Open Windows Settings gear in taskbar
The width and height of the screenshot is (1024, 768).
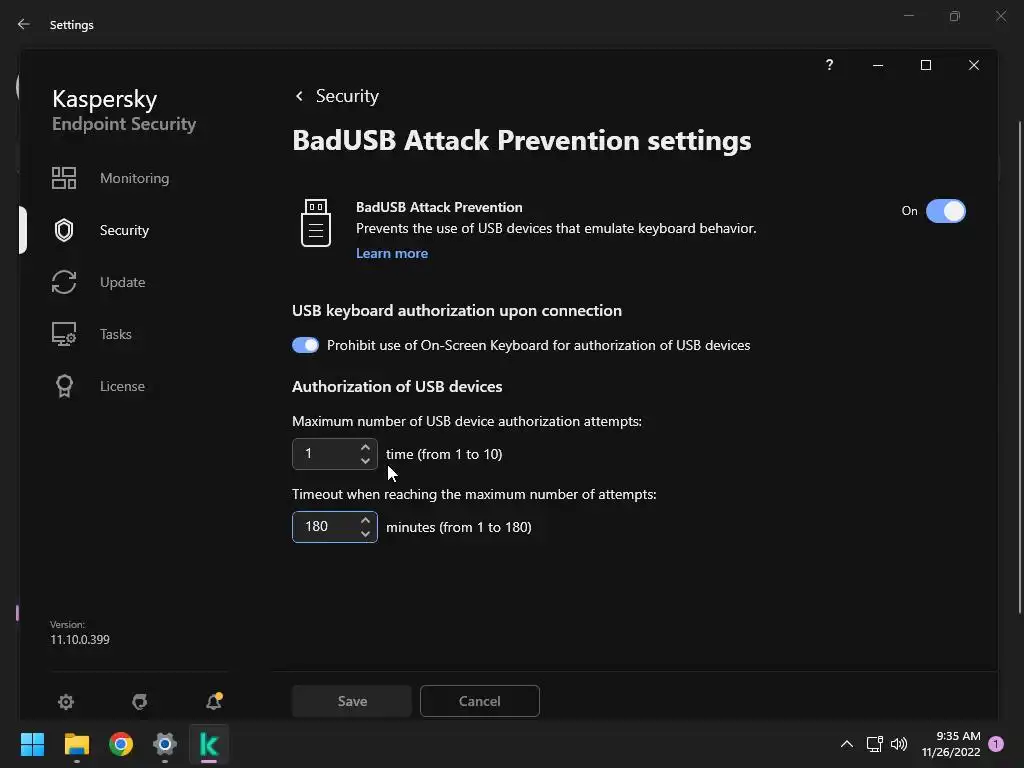pos(165,744)
